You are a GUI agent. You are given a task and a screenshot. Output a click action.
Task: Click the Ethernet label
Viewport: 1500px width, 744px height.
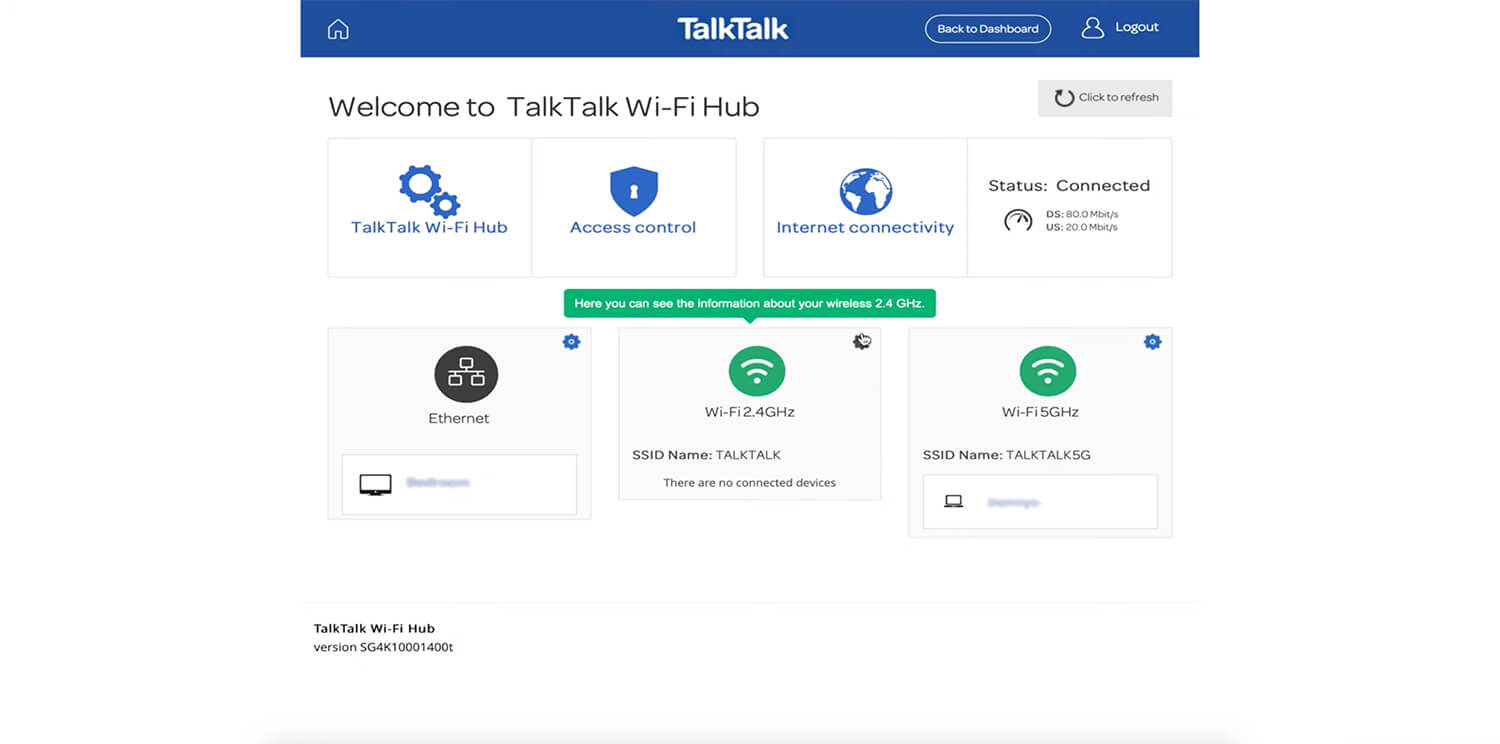tap(459, 419)
